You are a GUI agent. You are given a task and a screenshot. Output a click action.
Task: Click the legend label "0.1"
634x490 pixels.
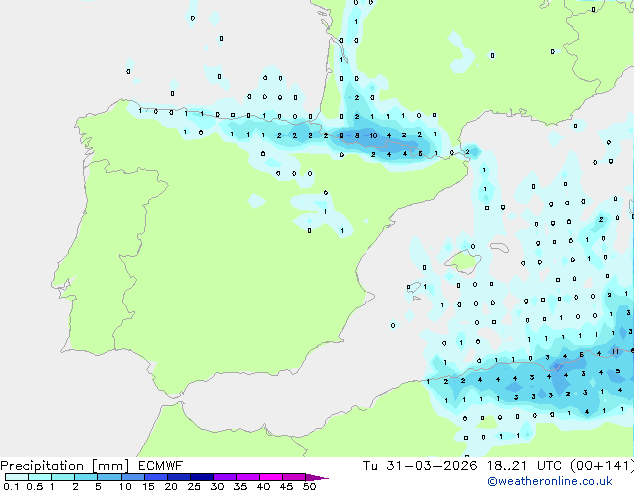(x=11, y=486)
